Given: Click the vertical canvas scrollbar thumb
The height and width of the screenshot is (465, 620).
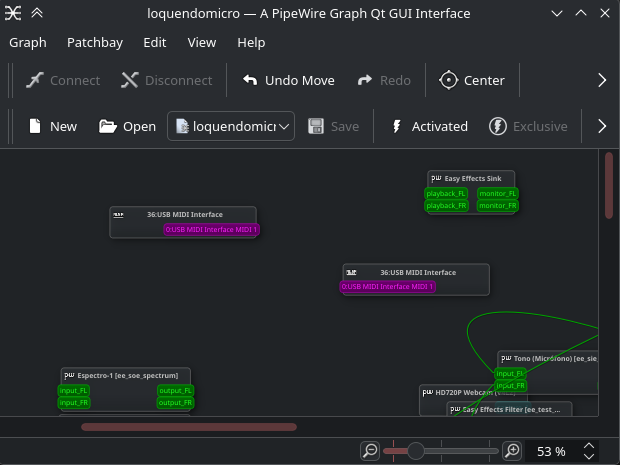Looking at the screenshot, I should pos(609,185).
